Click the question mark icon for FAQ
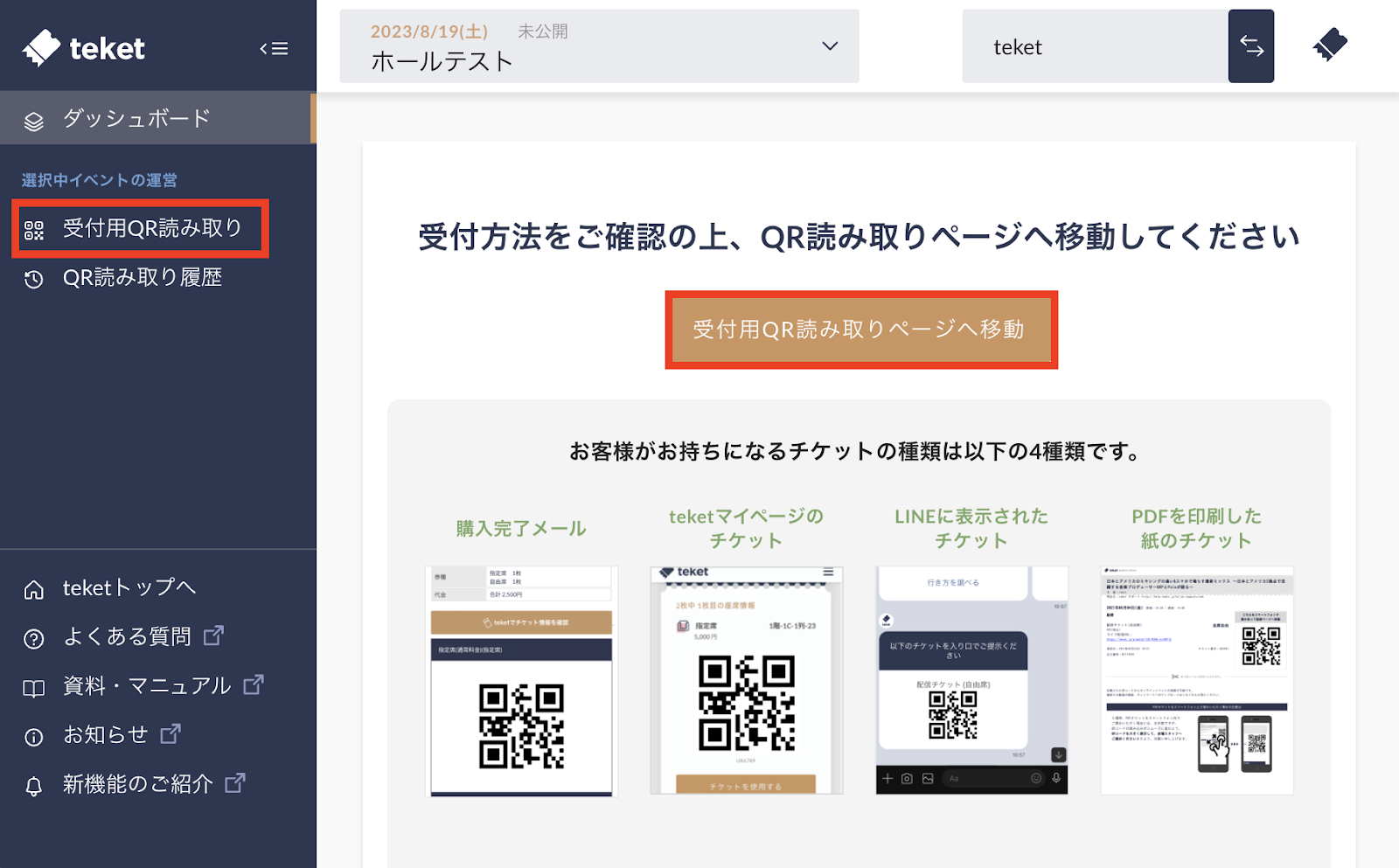This screenshot has height=868, width=1399. tap(33, 639)
